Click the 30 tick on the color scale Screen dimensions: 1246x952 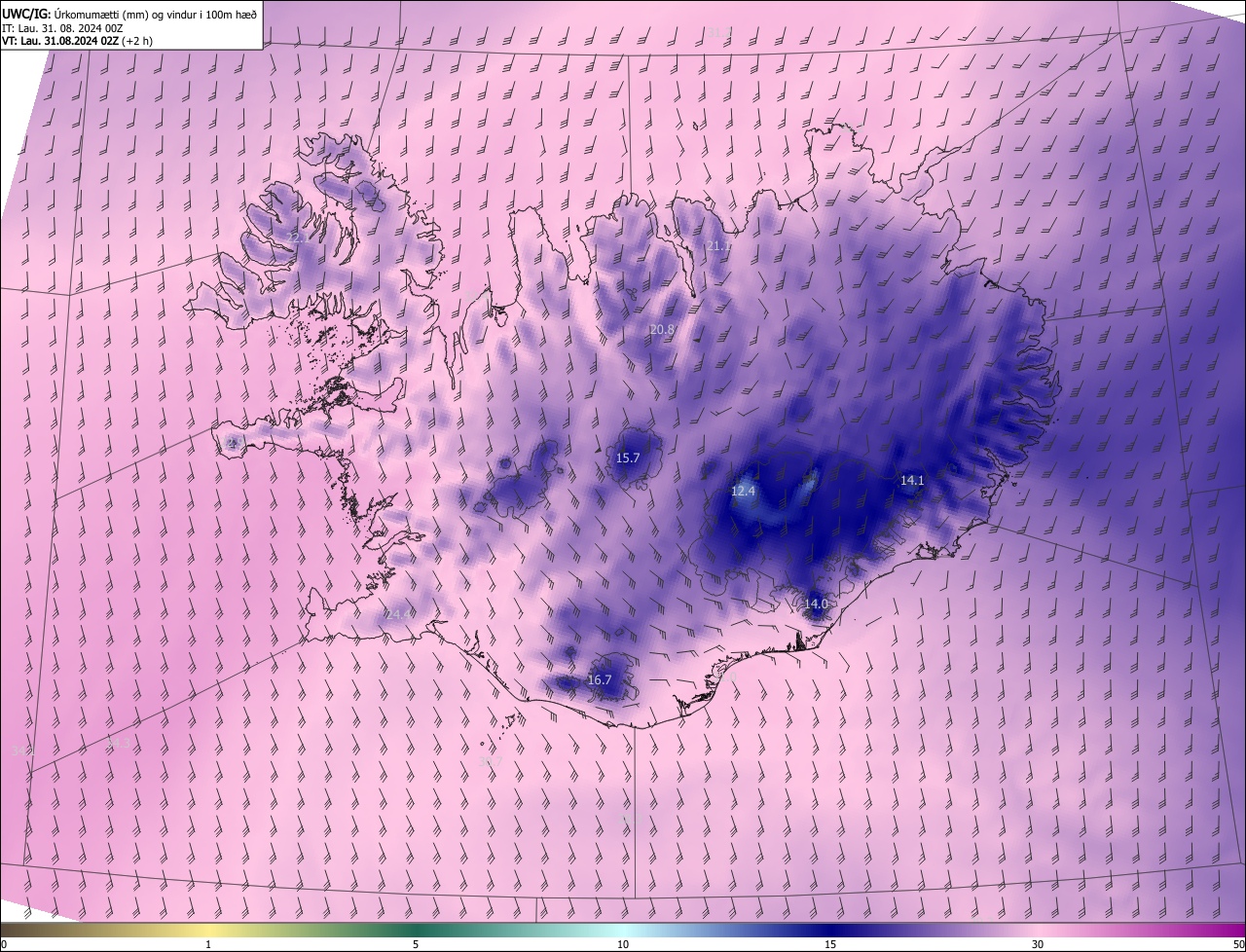pyautogui.click(x=1038, y=944)
